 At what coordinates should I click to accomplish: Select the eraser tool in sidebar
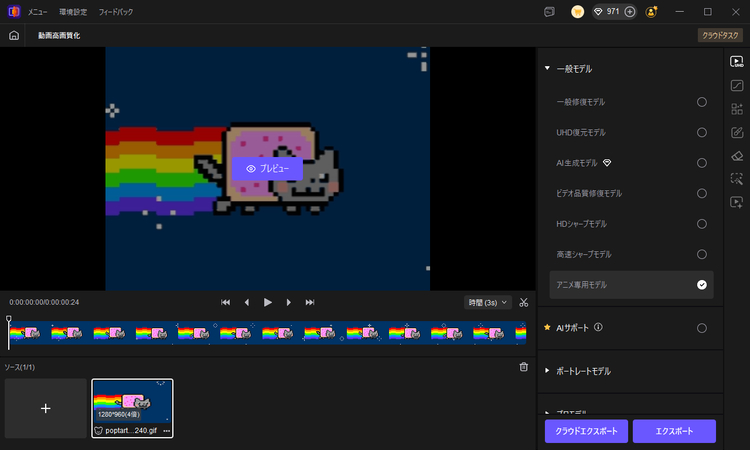point(737,155)
